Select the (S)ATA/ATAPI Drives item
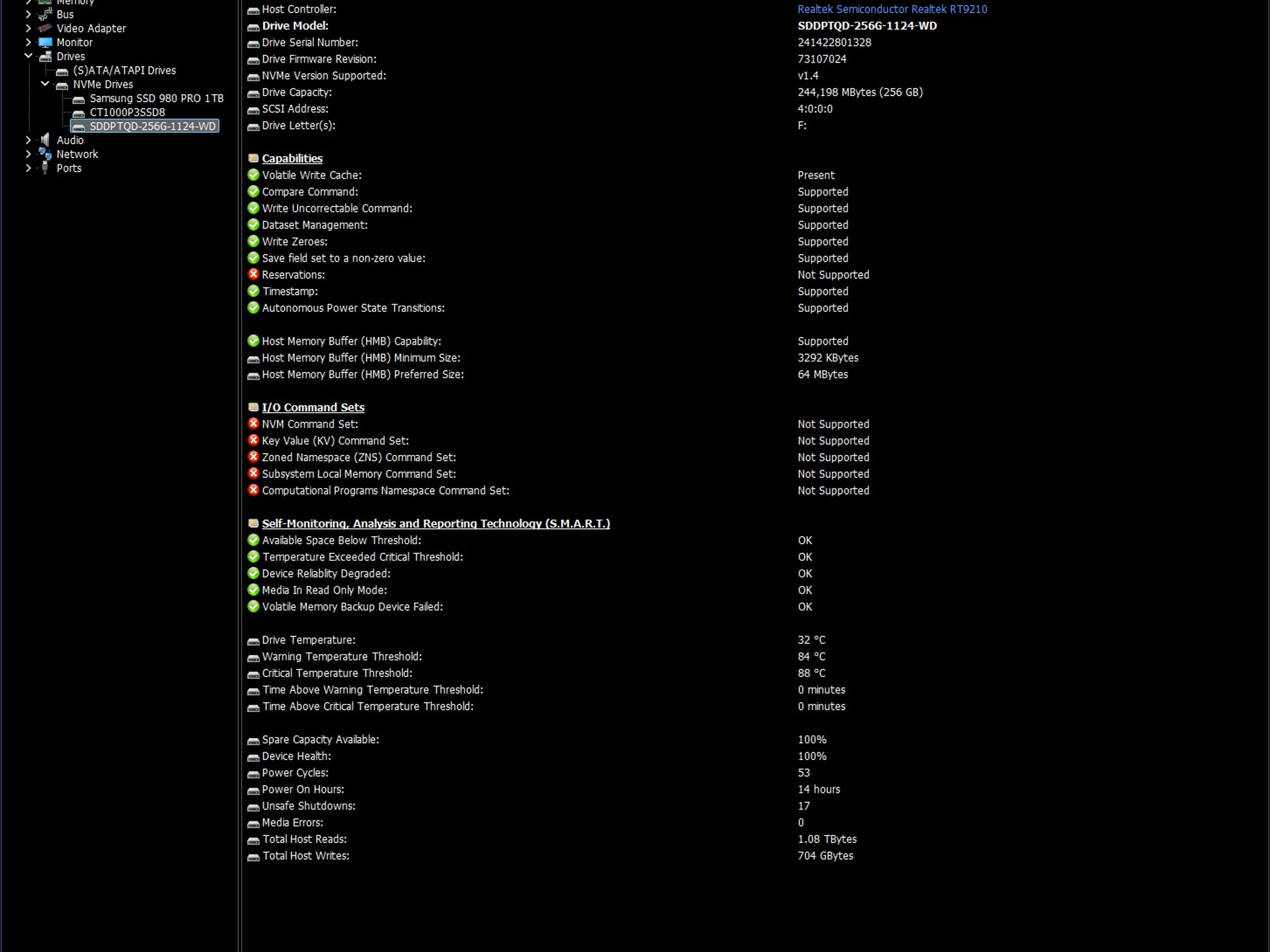 124,71
